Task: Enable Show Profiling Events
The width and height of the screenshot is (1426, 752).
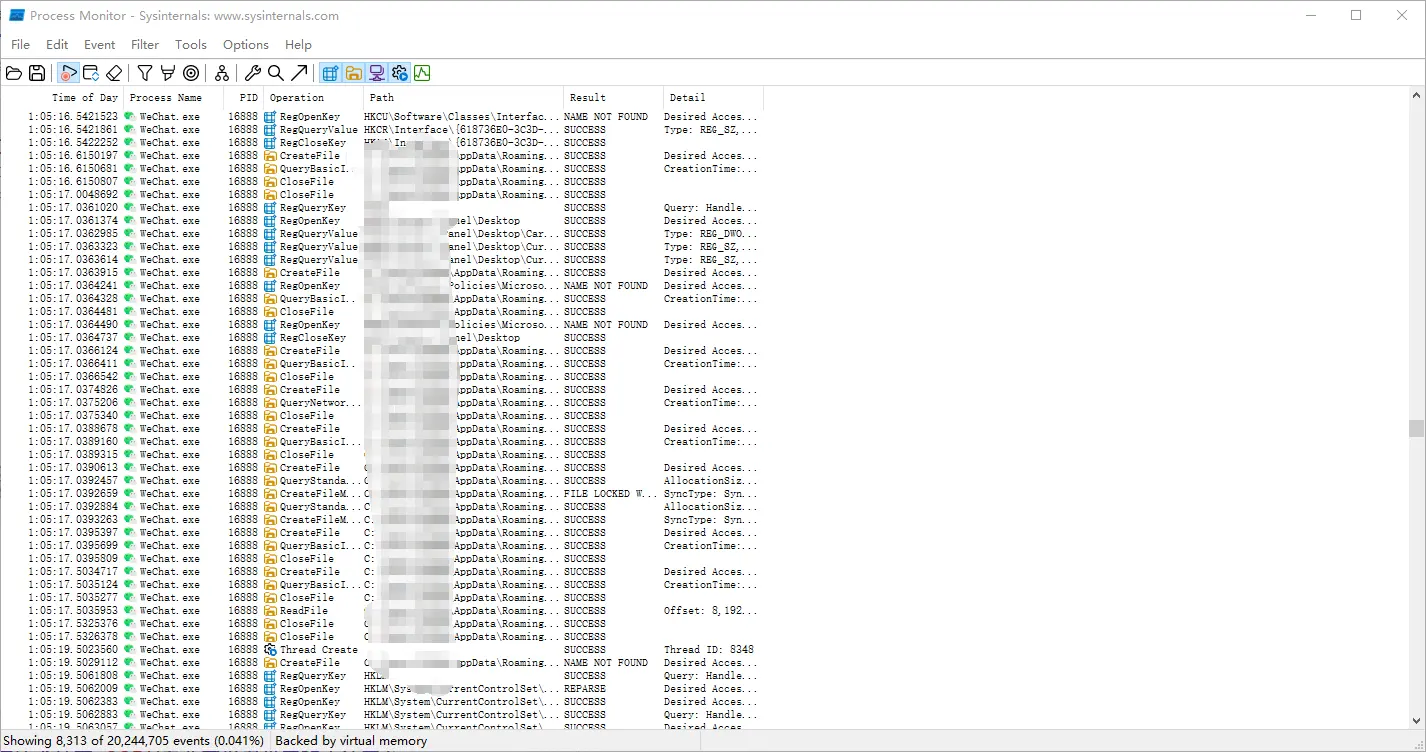Action: click(422, 73)
